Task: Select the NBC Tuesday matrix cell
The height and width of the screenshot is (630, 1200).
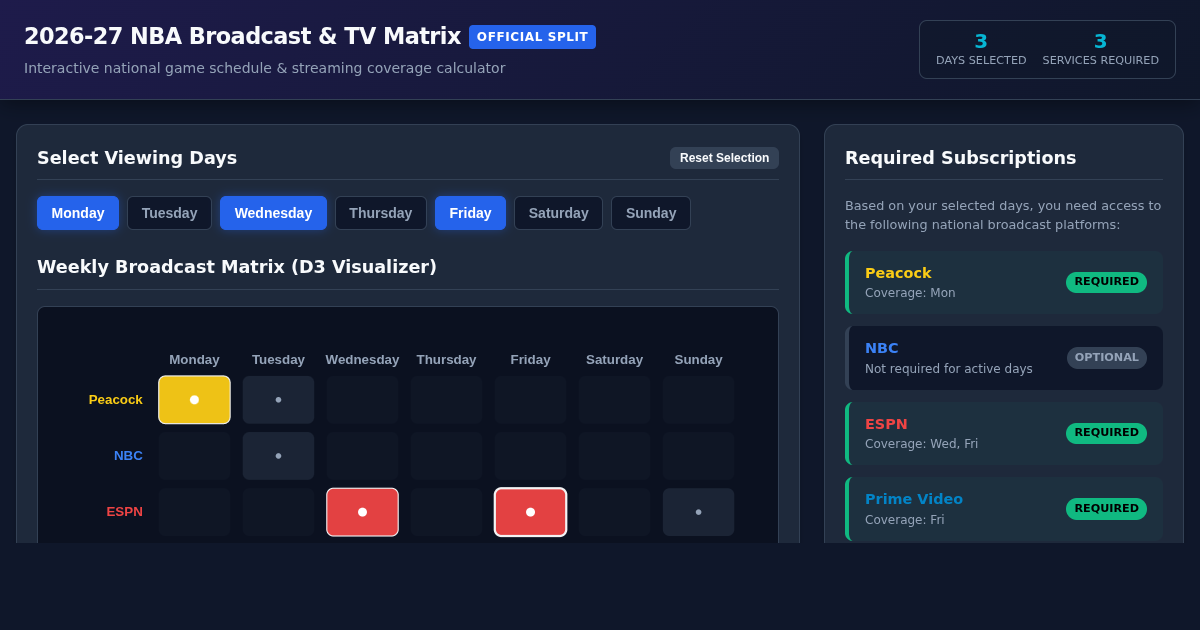Action: (278, 456)
